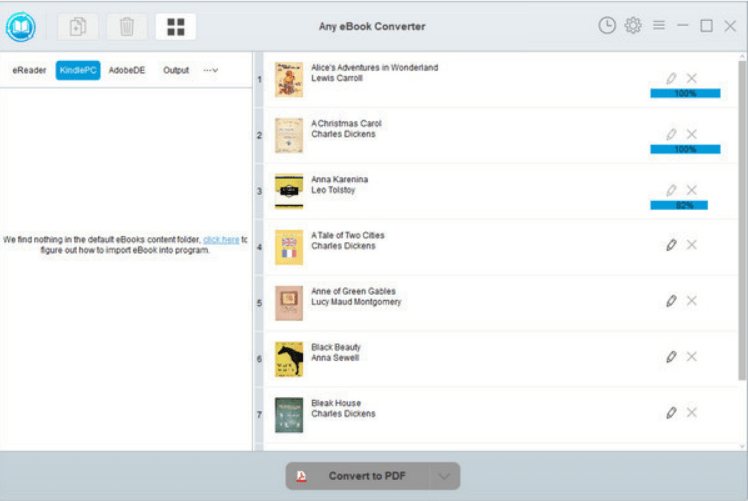Follow the 'click here' help link
This screenshot has height=501, width=748.
[221, 240]
